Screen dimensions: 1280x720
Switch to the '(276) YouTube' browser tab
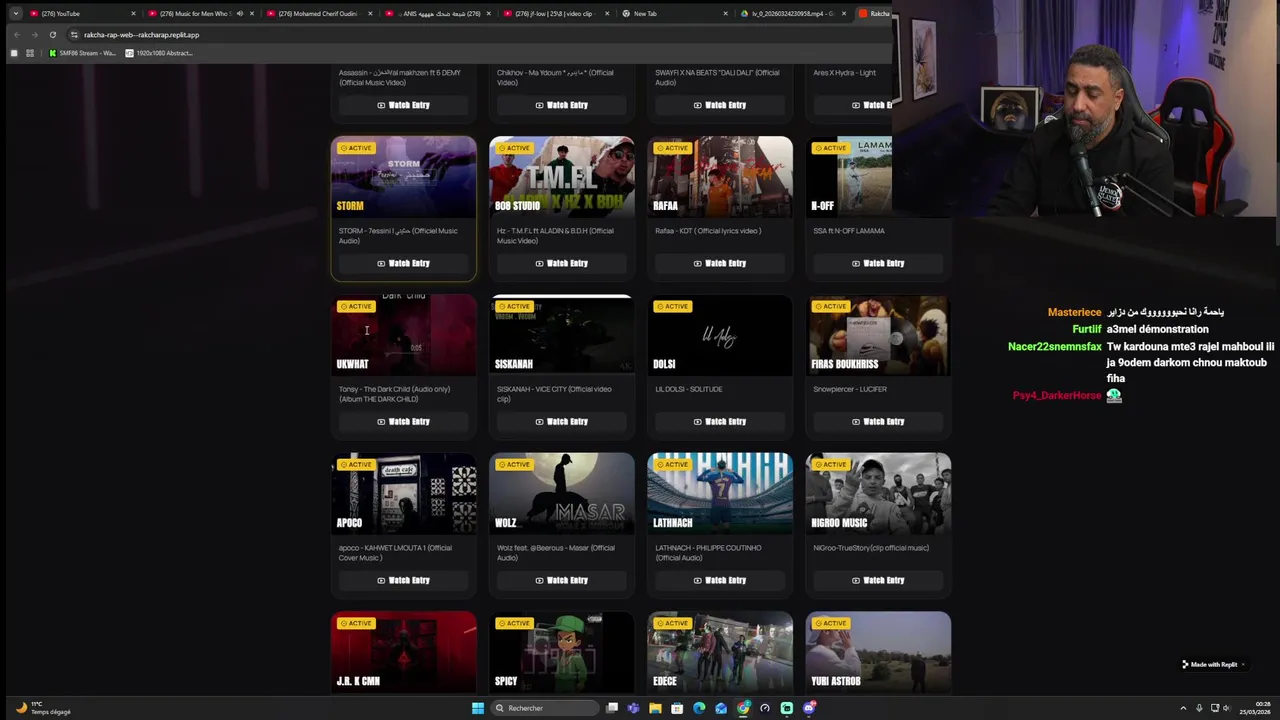(82, 13)
